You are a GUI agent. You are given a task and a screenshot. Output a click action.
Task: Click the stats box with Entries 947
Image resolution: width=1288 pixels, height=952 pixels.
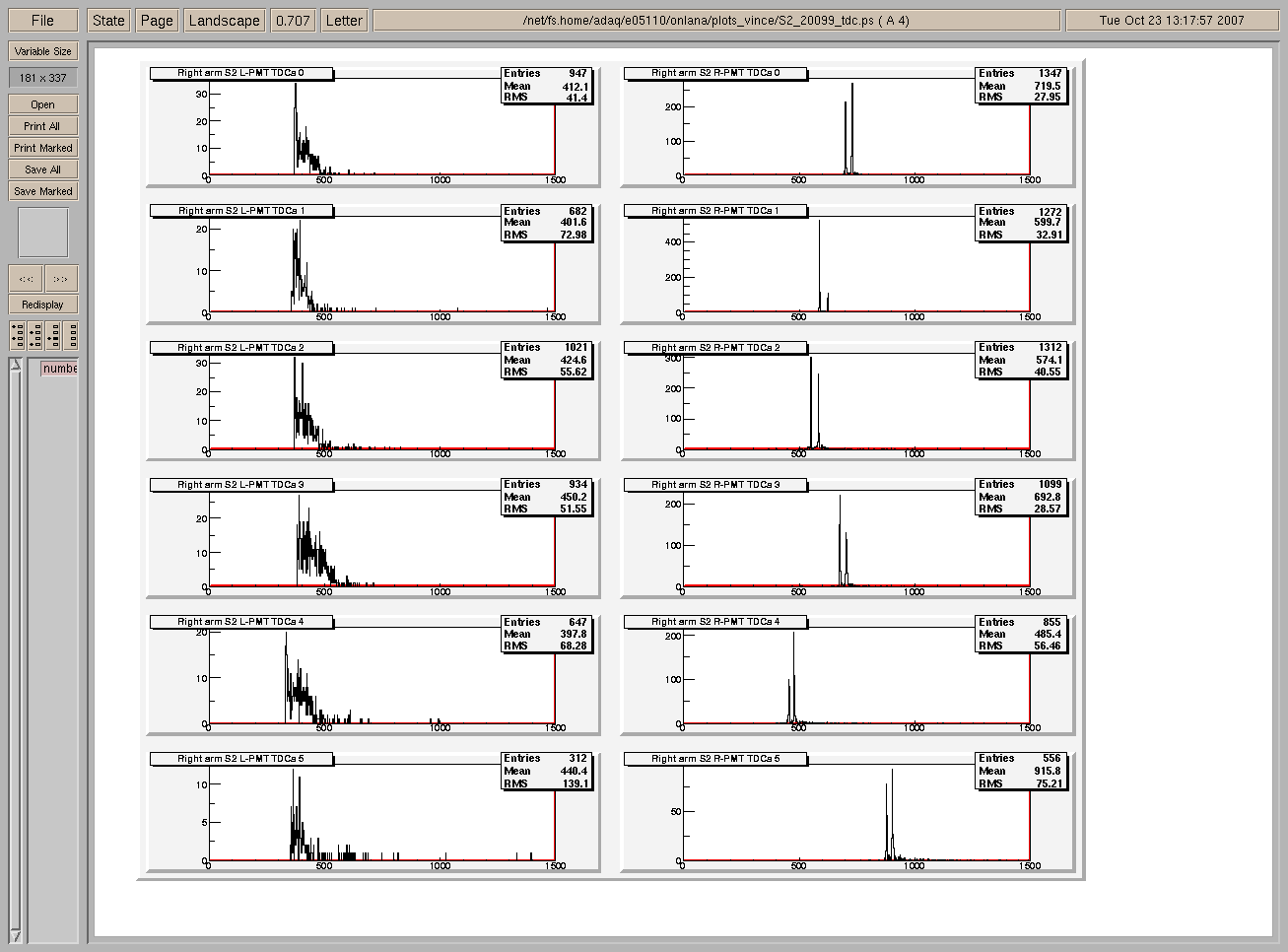point(547,85)
